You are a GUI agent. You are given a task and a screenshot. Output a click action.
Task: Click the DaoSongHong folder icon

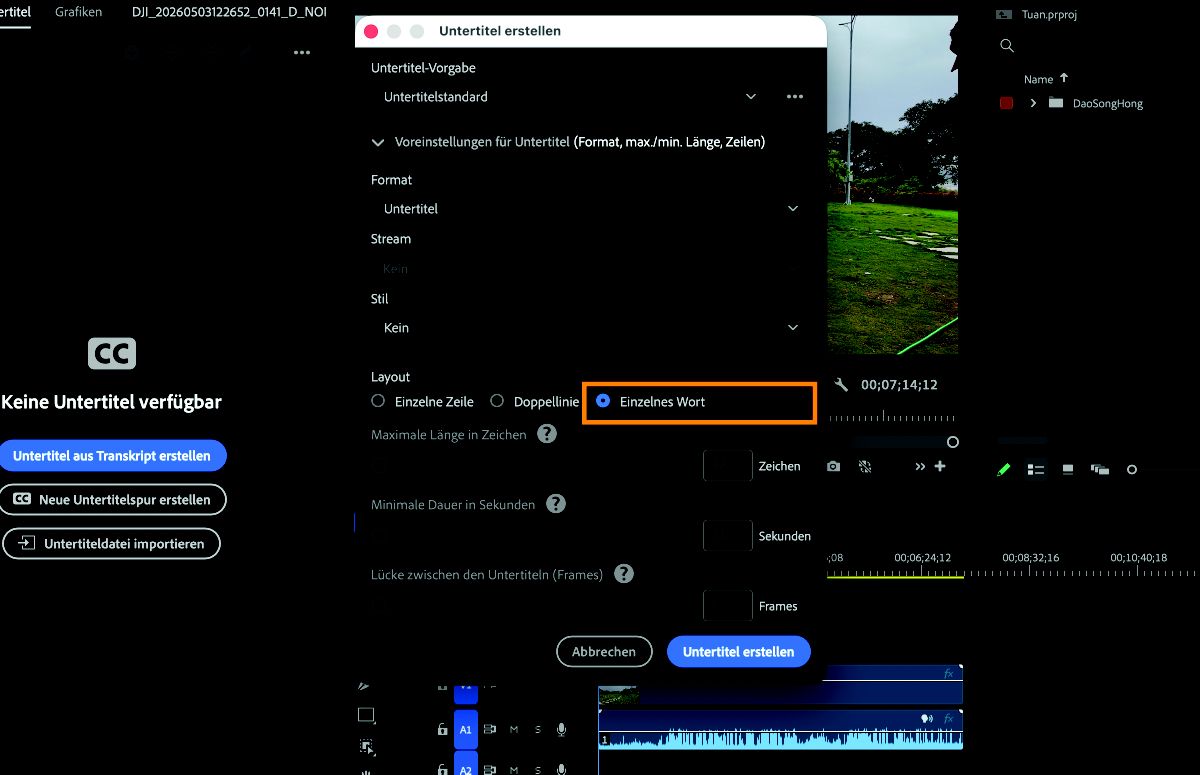pyautogui.click(x=1056, y=103)
